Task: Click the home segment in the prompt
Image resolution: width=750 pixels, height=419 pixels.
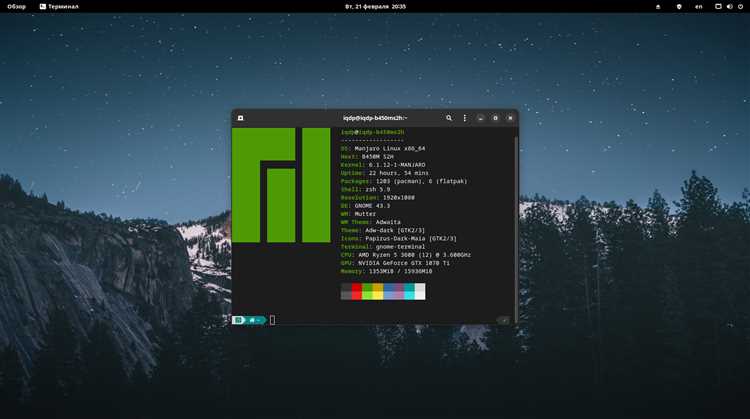Action: [x=255, y=320]
